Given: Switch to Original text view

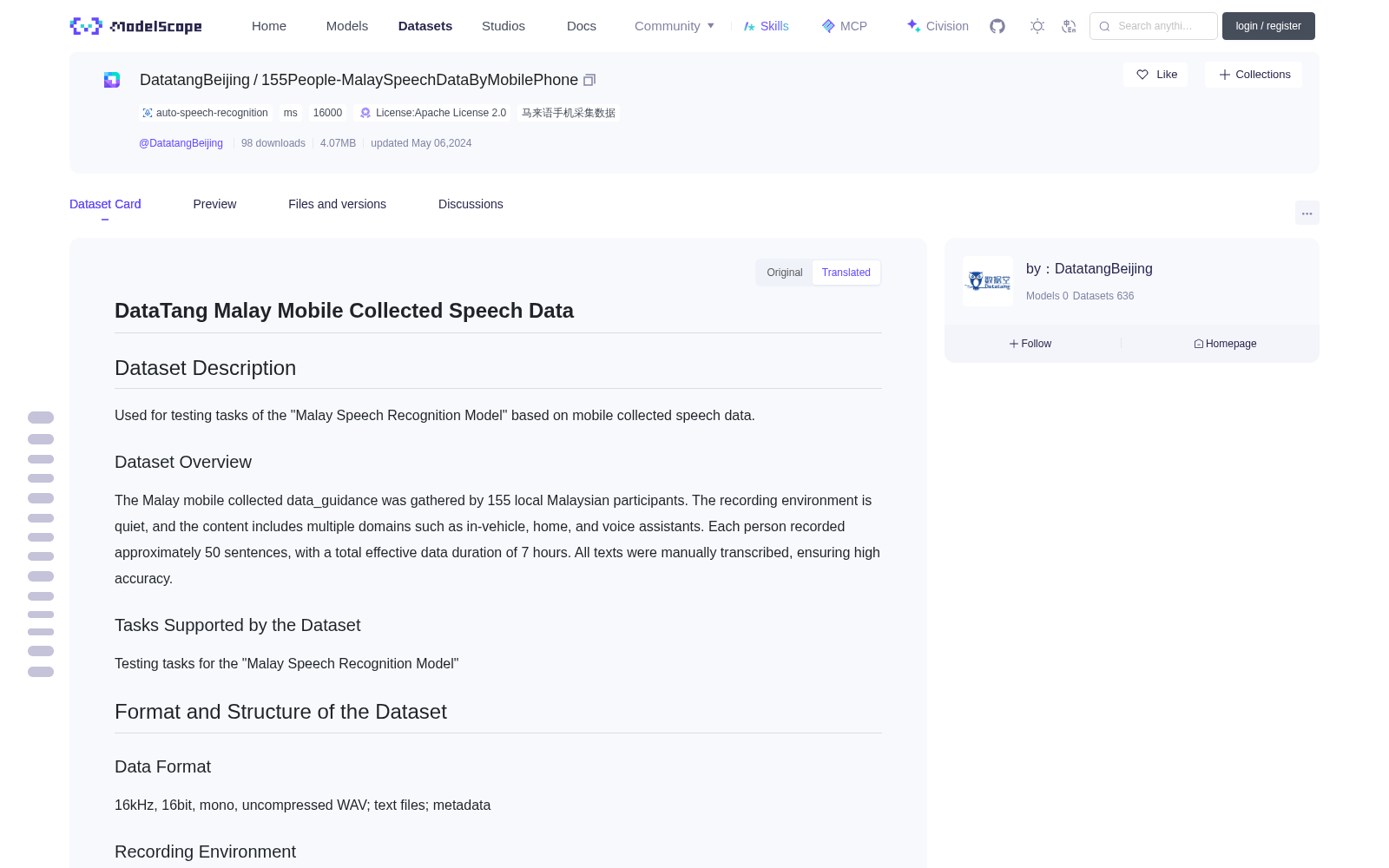Looking at the screenshot, I should [785, 273].
